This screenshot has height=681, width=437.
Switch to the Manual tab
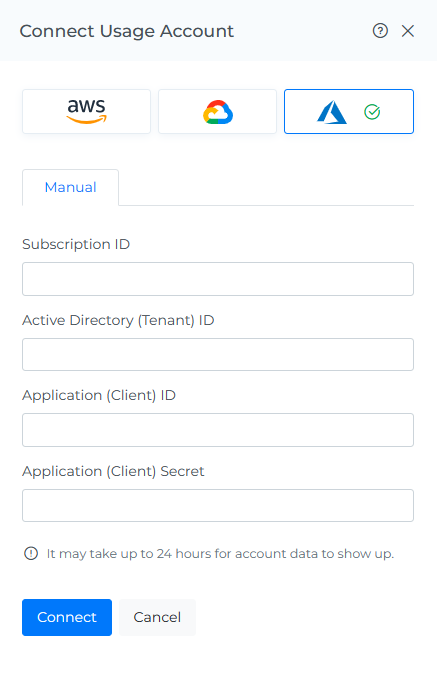pyautogui.click(x=70, y=187)
